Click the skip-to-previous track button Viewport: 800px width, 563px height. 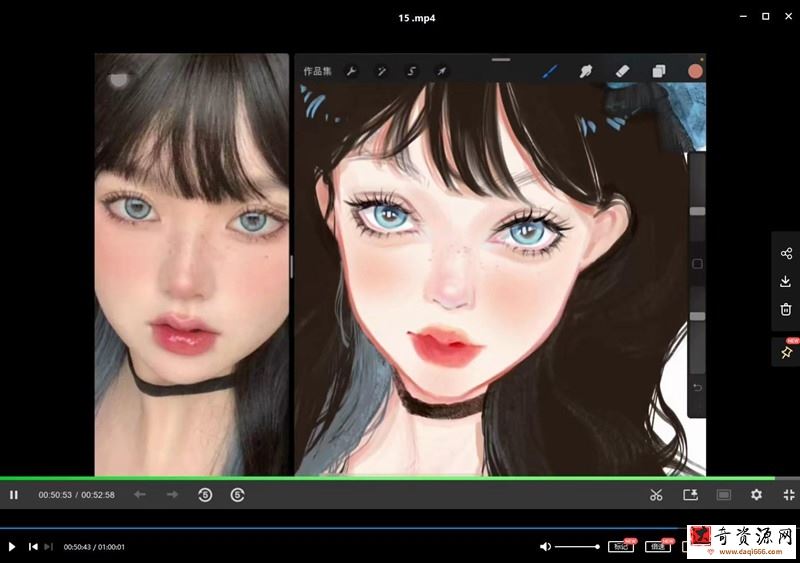pyautogui.click(x=33, y=547)
